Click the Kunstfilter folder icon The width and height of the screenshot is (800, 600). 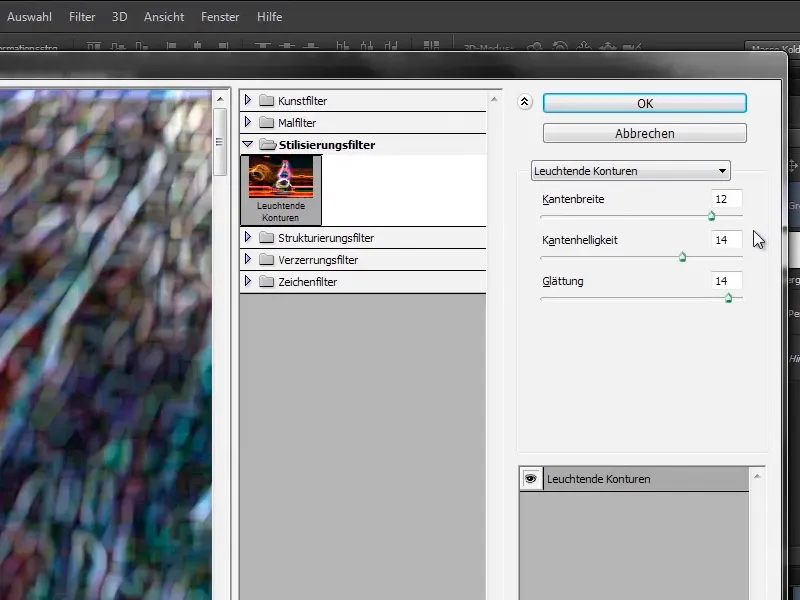266,101
